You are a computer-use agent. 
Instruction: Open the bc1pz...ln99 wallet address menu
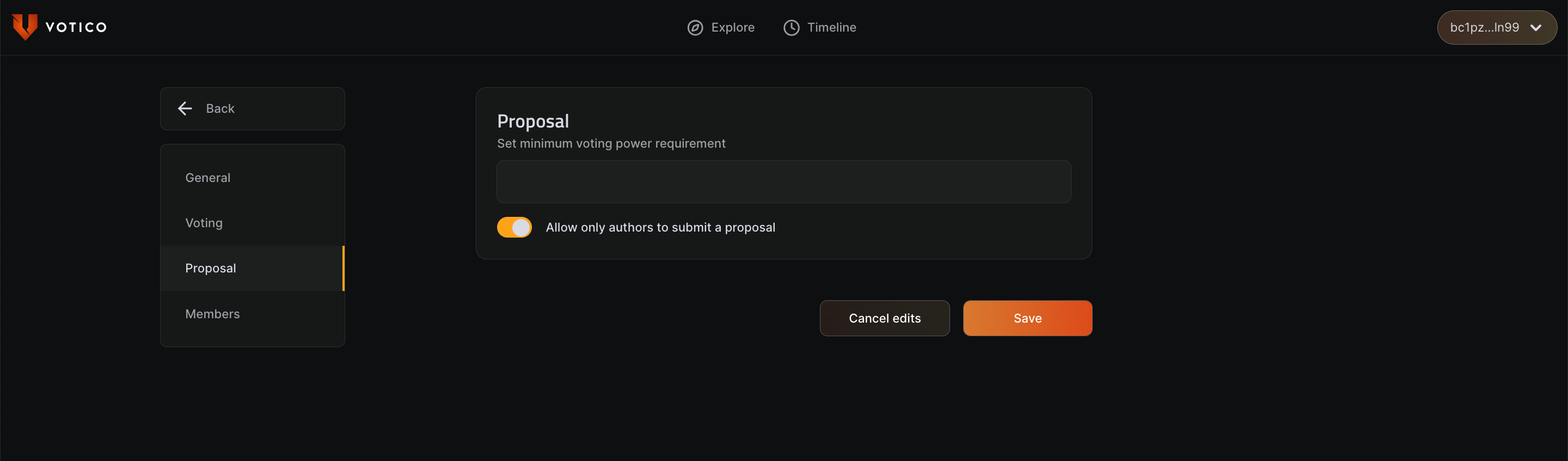click(1484, 27)
